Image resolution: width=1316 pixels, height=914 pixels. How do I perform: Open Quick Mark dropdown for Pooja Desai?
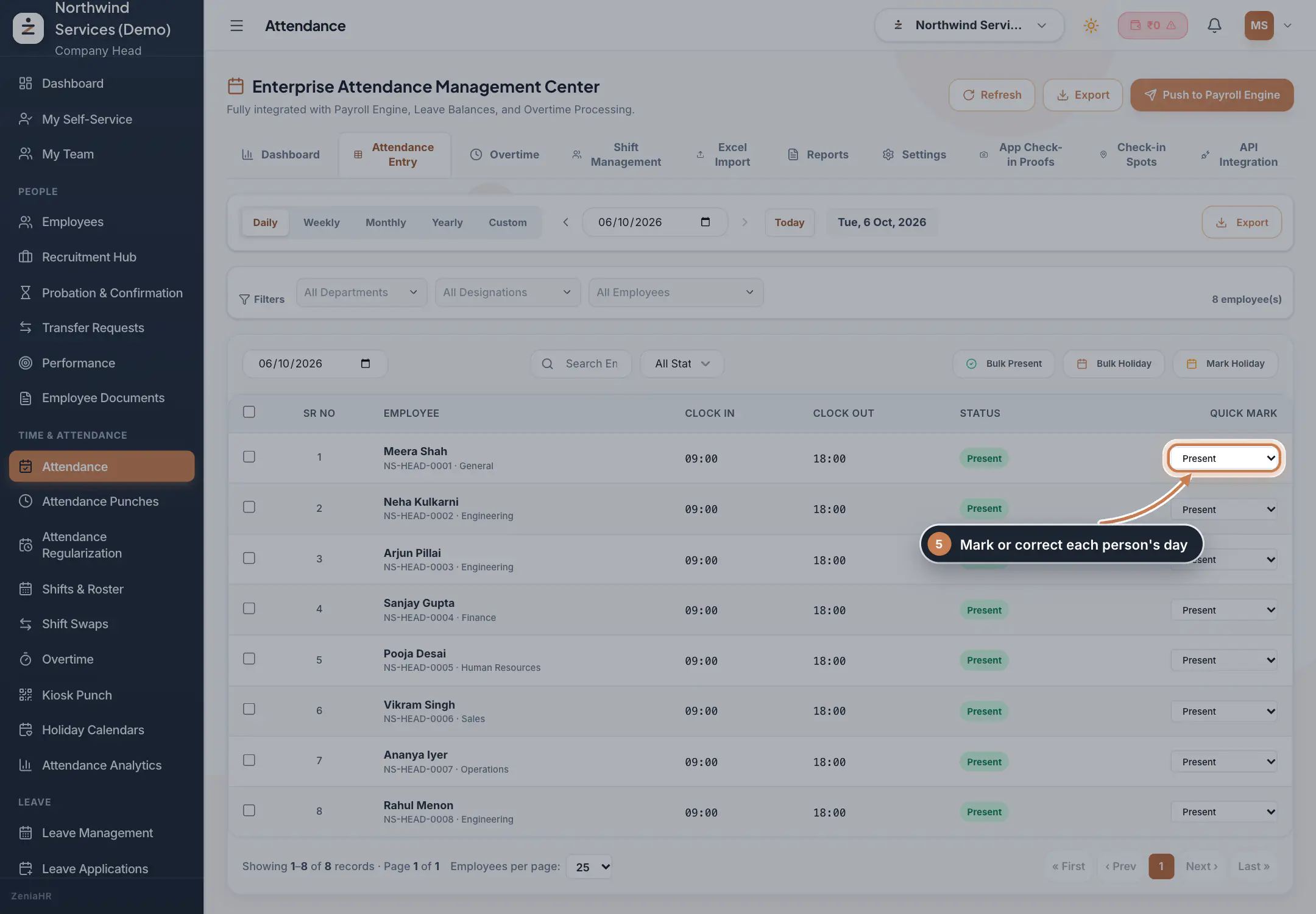click(x=1223, y=661)
